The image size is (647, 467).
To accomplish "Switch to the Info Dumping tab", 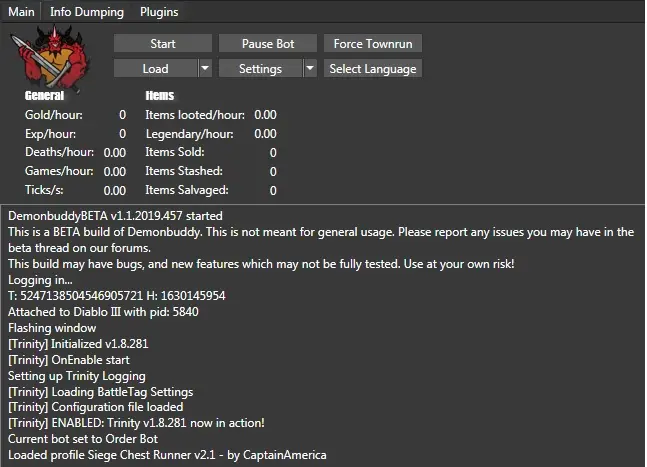I will coord(87,12).
